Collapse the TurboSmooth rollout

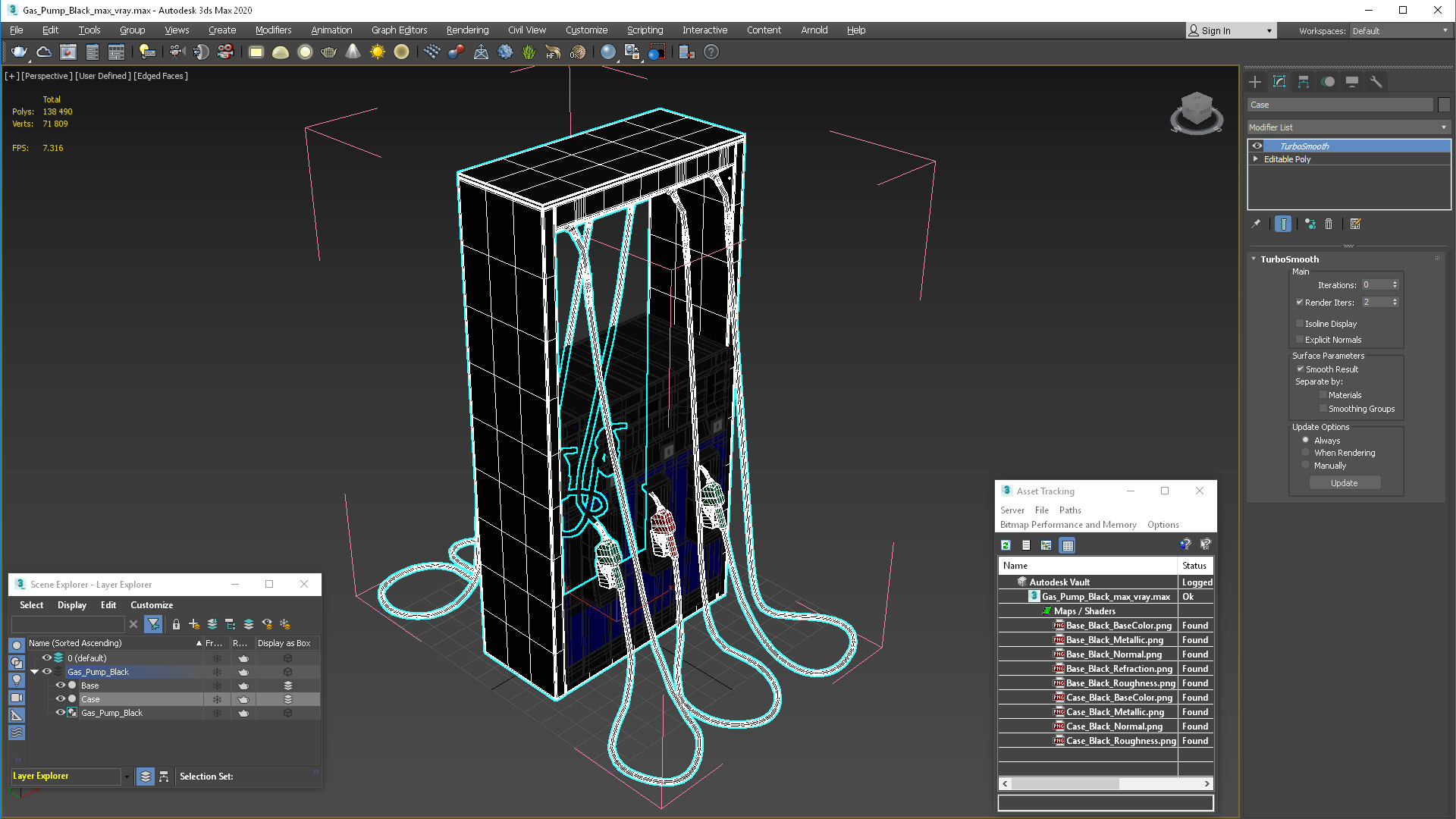[x=1254, y=259]
